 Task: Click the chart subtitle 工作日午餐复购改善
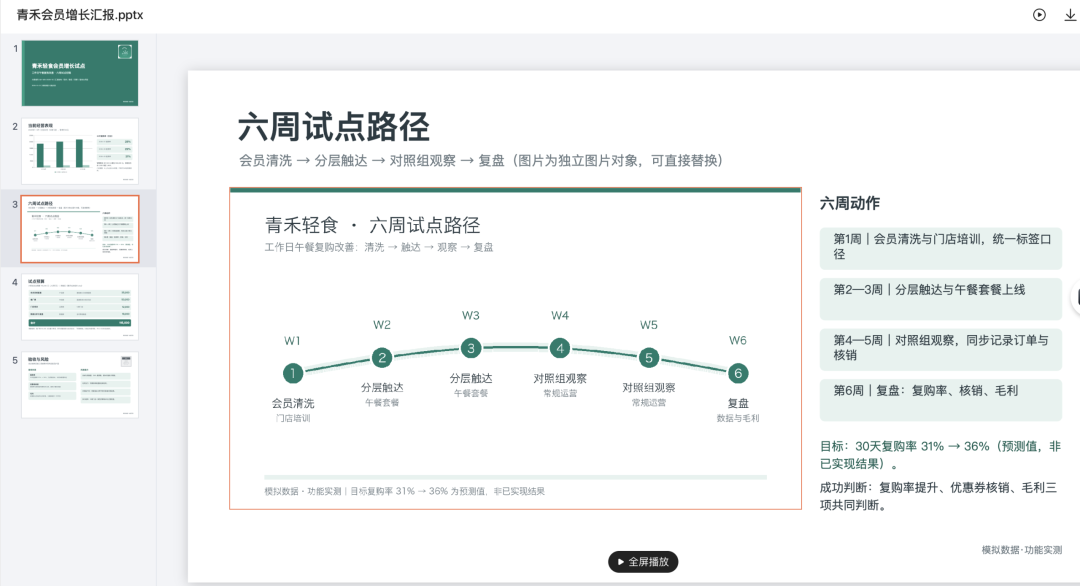coord(379,247)
